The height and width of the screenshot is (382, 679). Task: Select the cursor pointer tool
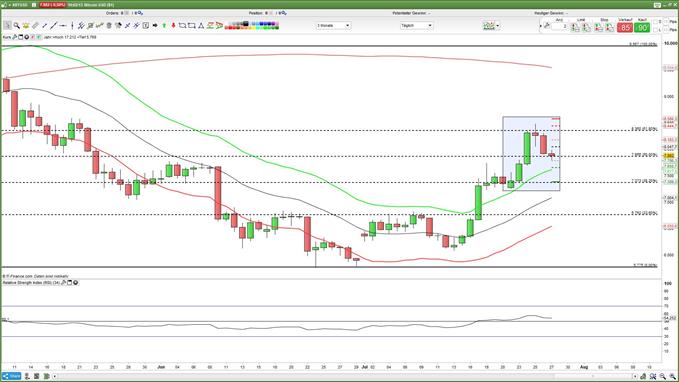click(7, 26)
